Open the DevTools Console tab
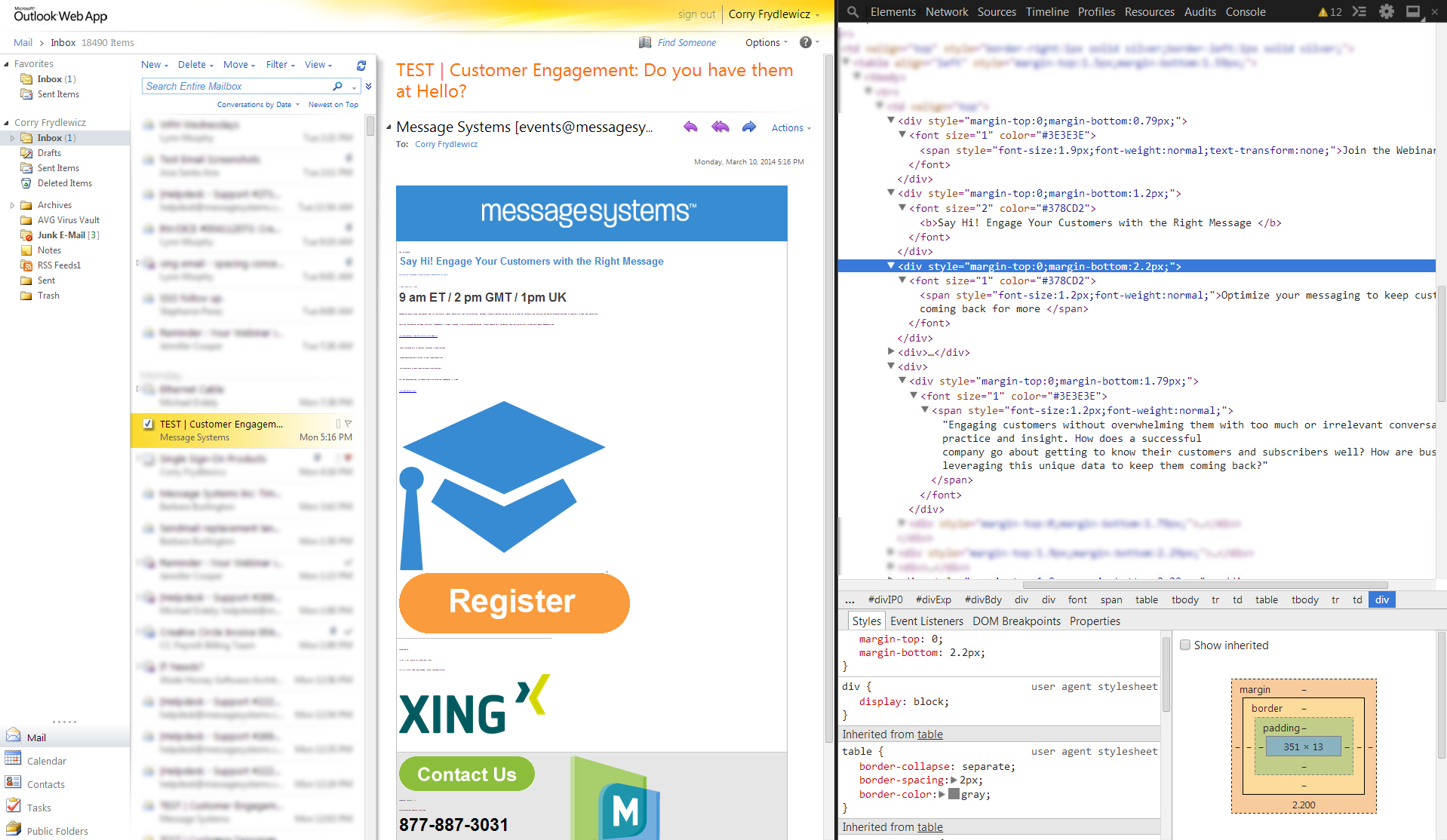Screen dimensions: 1447x840 click(x=1246, y=12)
